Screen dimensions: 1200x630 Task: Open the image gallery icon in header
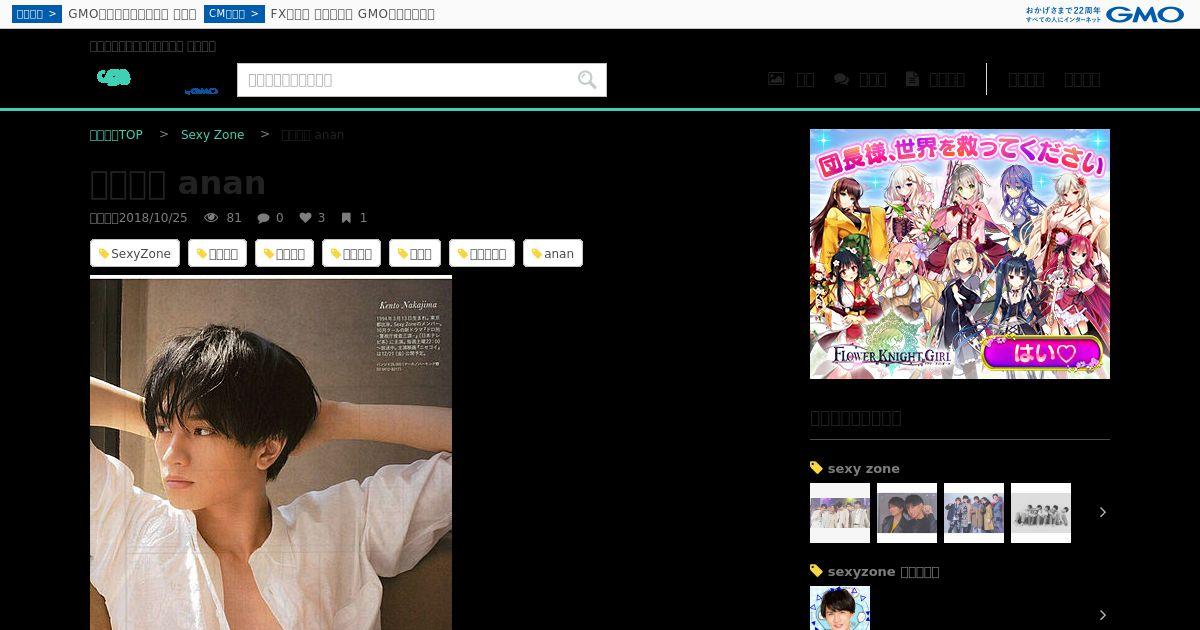[776, 79]
